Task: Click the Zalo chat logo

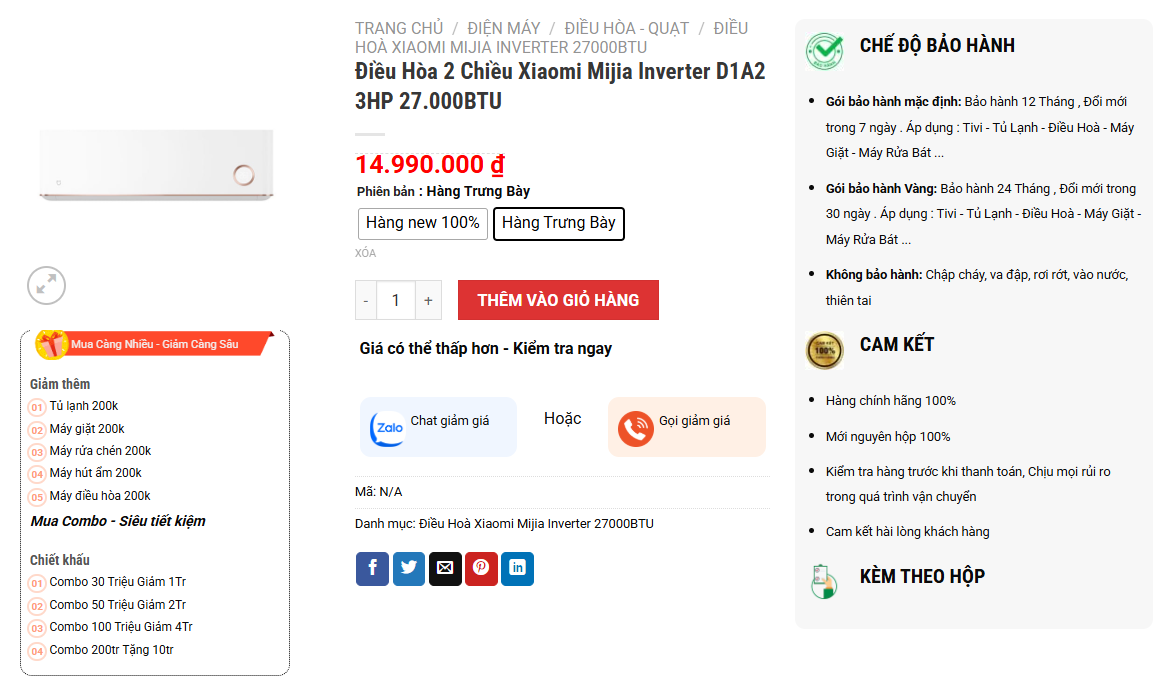Action: (388, 429)
